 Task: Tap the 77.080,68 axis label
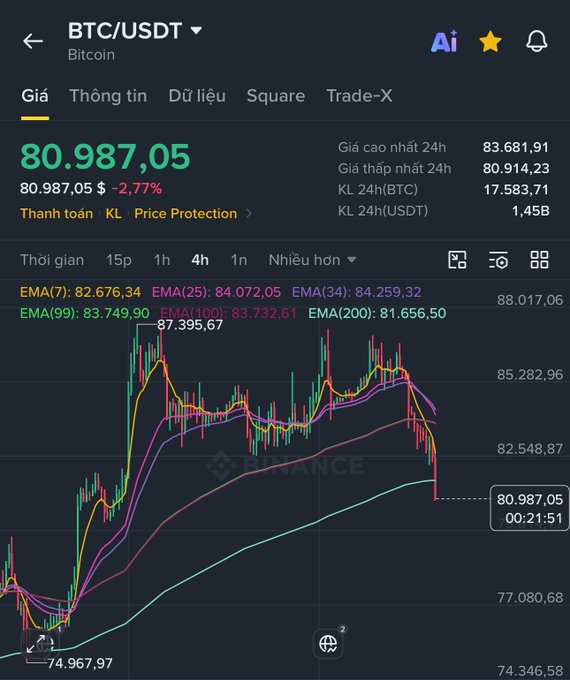pyautogui.click(x=530, y=598)
